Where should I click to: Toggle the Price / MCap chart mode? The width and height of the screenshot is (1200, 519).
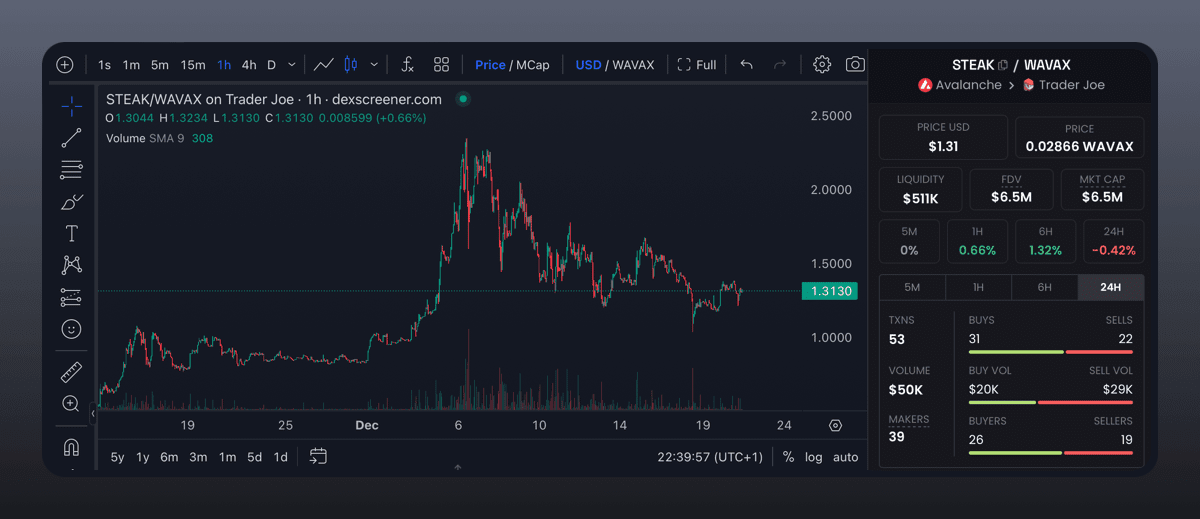(512, 65)
